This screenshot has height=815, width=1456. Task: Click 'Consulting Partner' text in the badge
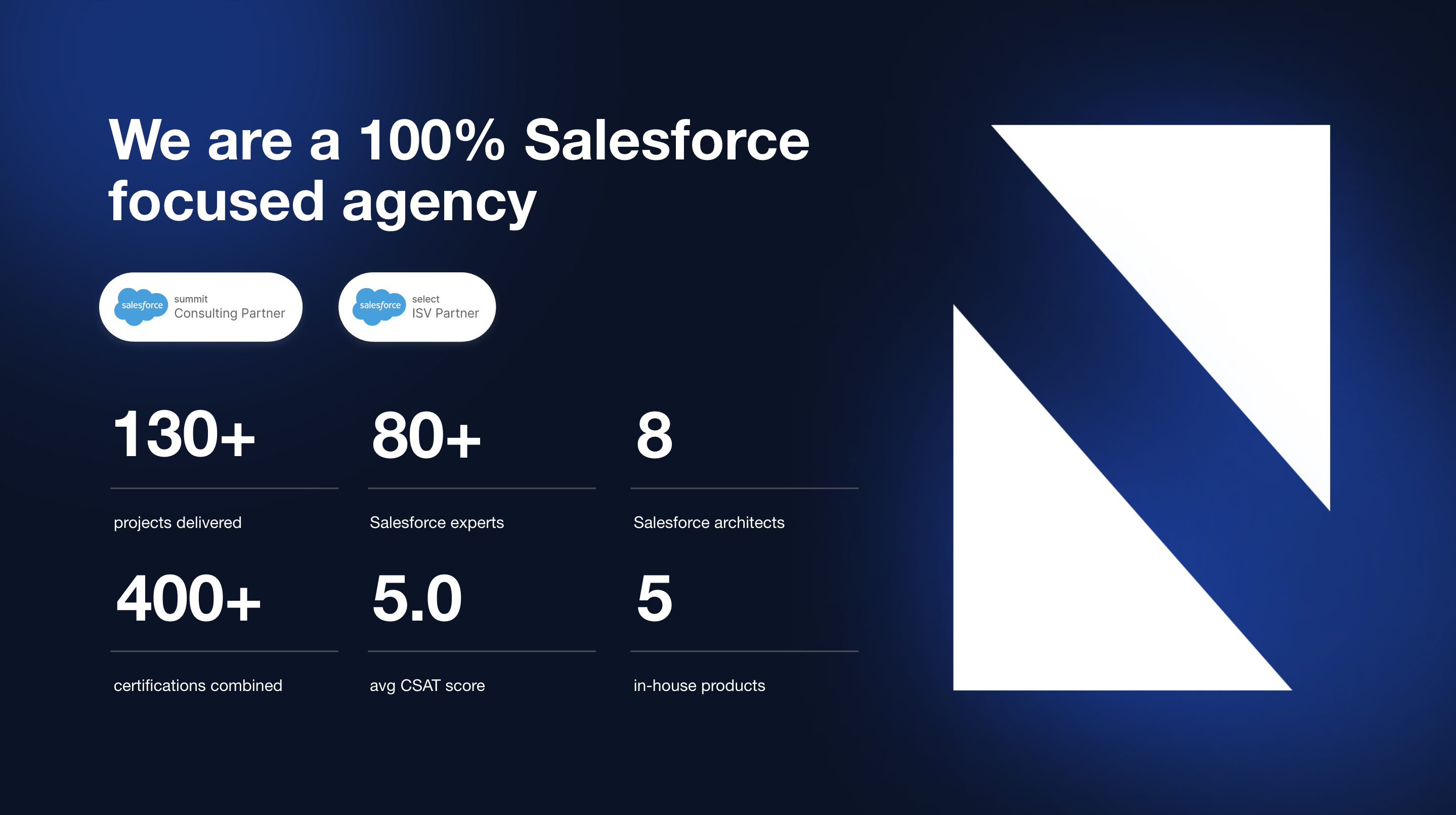click(230, 313)
